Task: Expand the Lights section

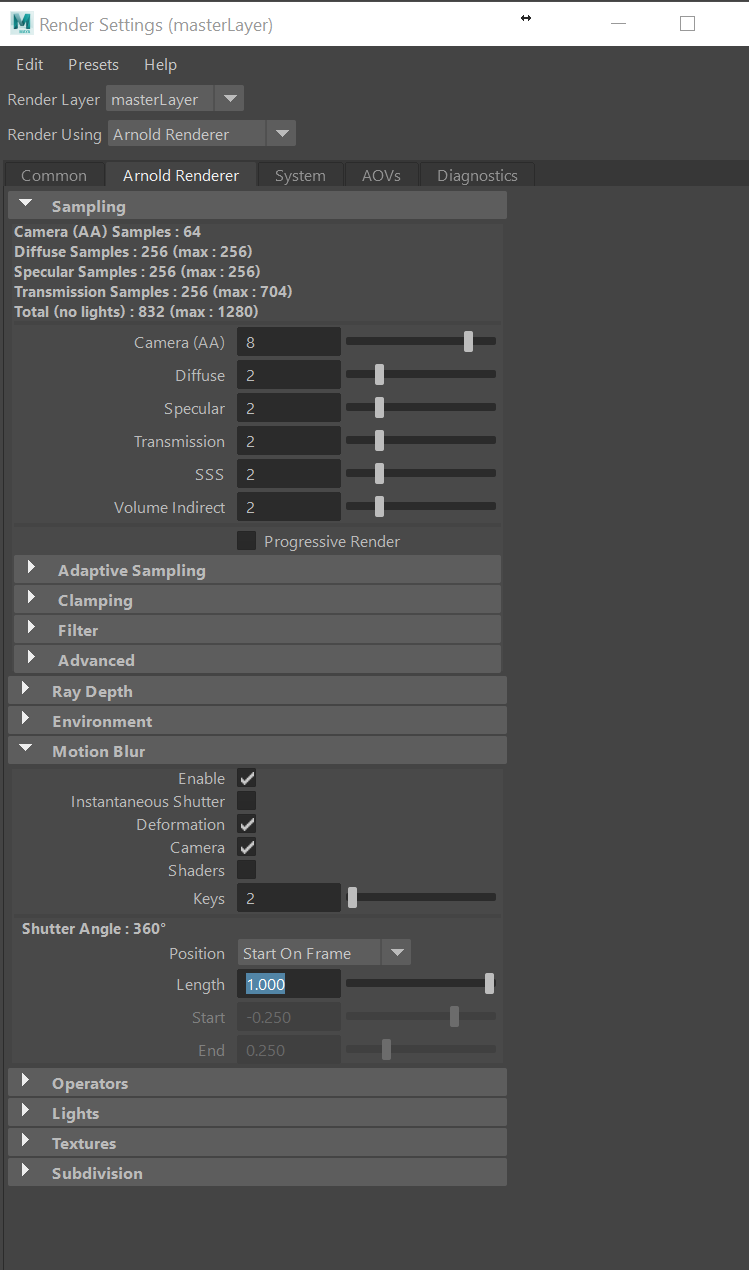Action: click(x=258, y=1113)
